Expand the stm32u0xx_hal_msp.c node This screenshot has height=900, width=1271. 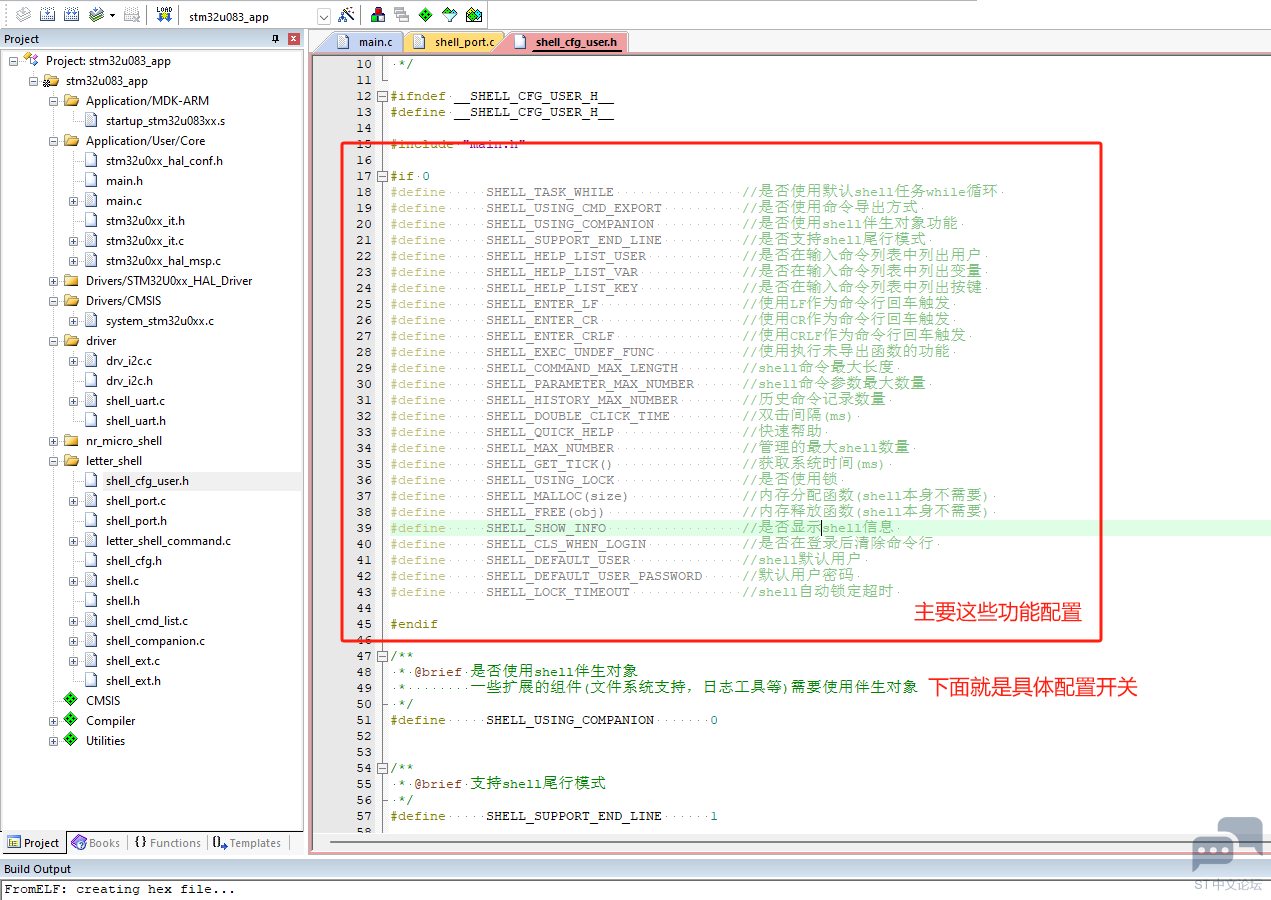click(x=73, y=261)
